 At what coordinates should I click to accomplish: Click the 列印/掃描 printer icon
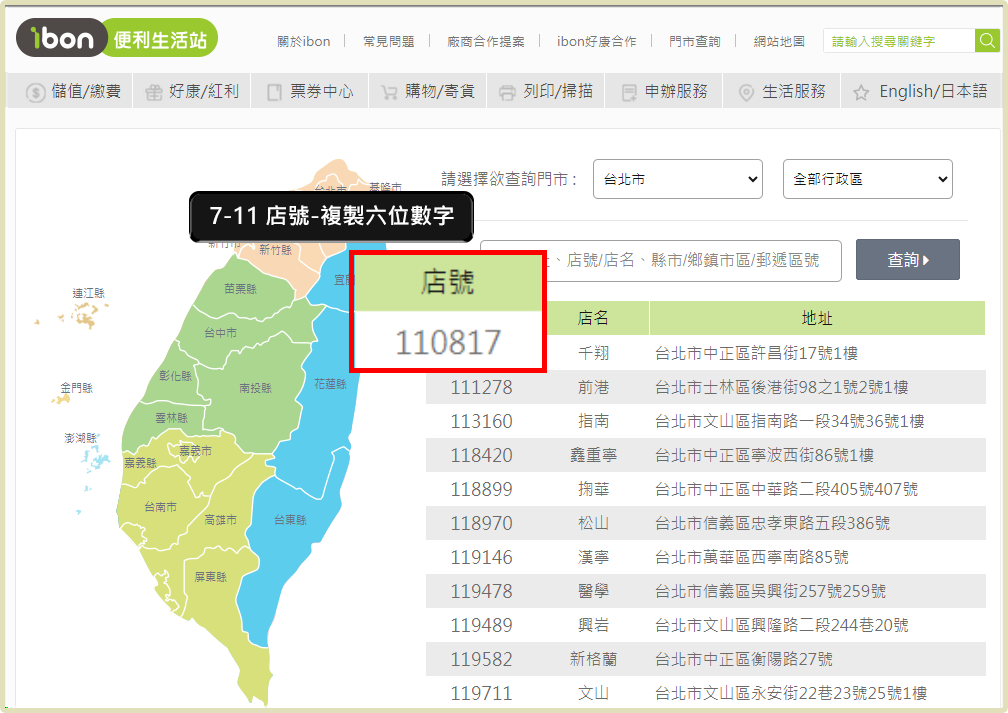point(507,93)
